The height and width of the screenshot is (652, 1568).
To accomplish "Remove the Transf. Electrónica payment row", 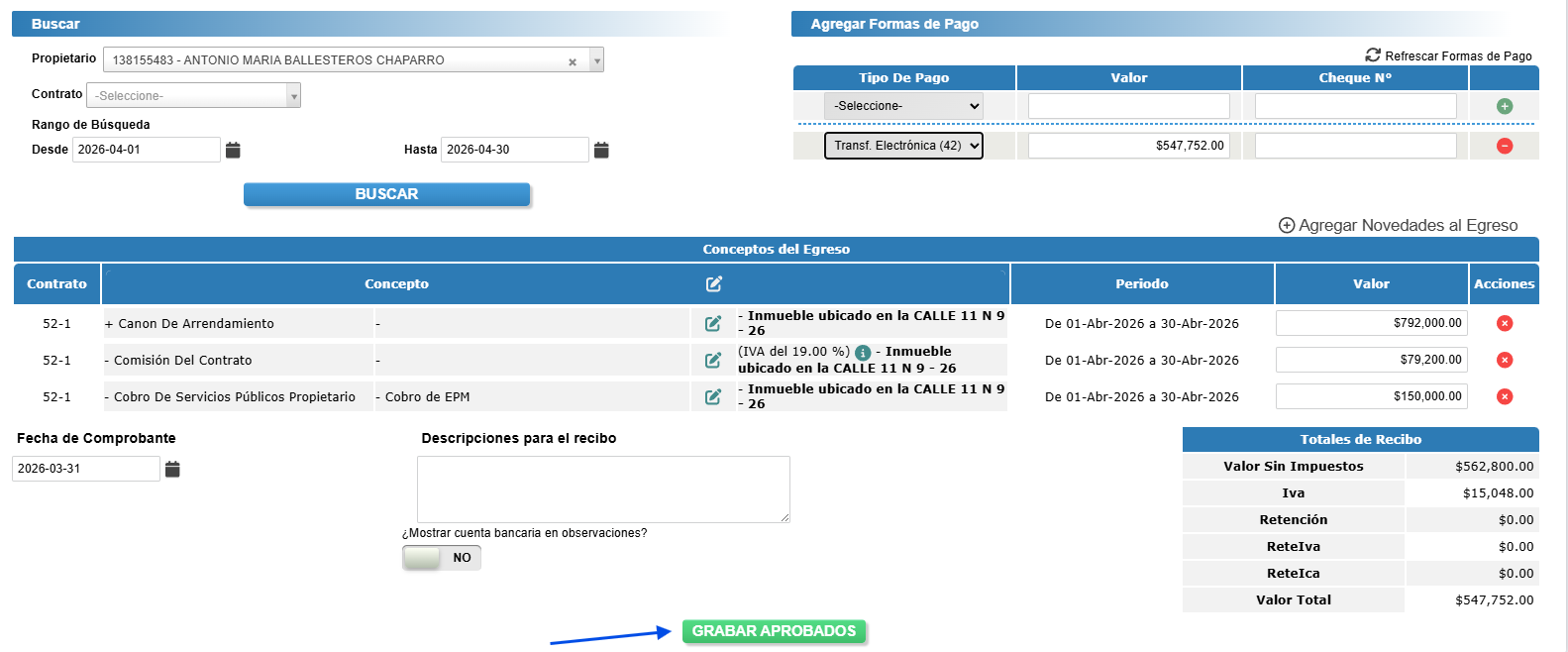I will [1504, 146].
